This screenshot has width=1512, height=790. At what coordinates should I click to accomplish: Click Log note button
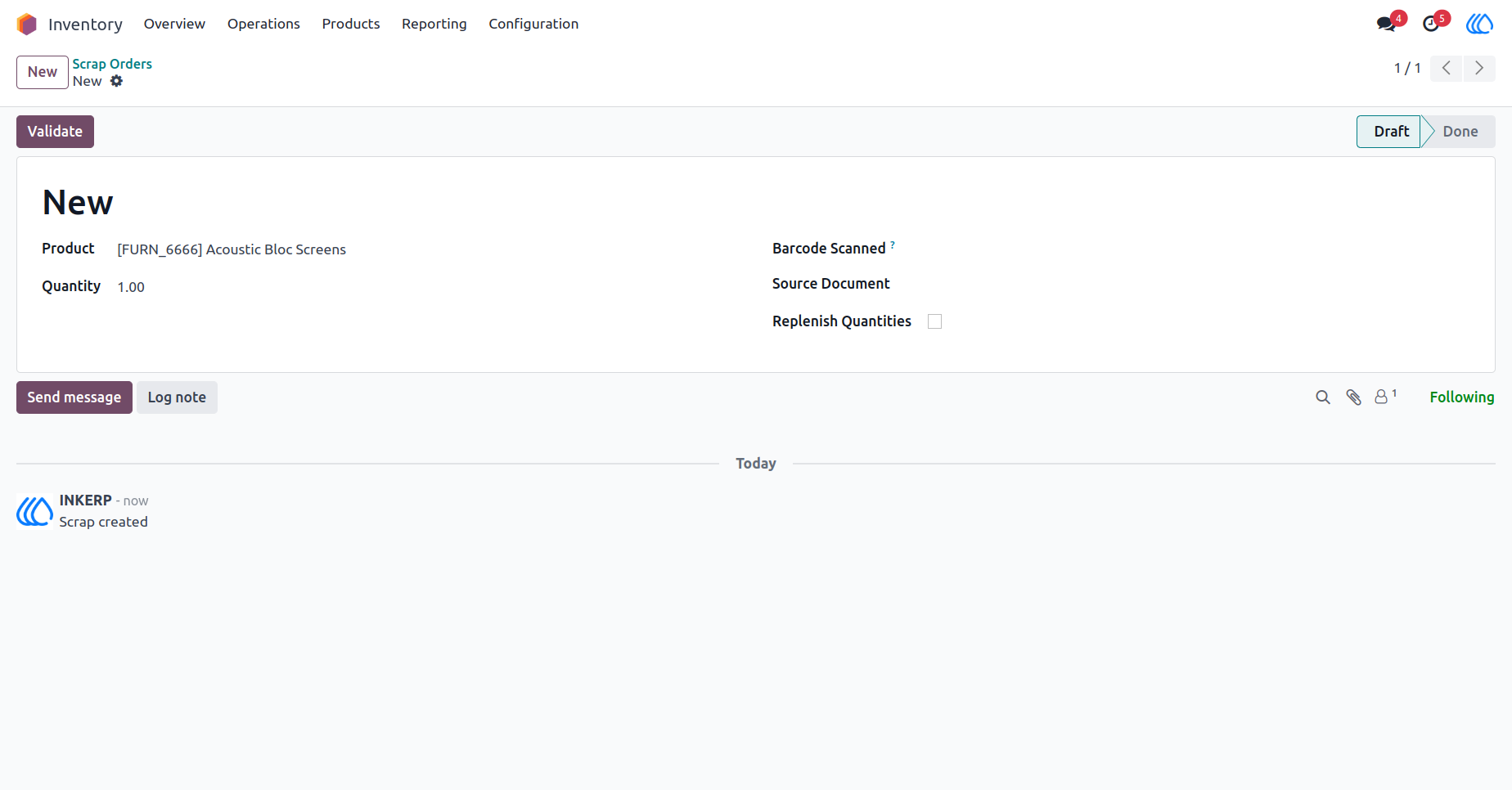coord(177,397)
